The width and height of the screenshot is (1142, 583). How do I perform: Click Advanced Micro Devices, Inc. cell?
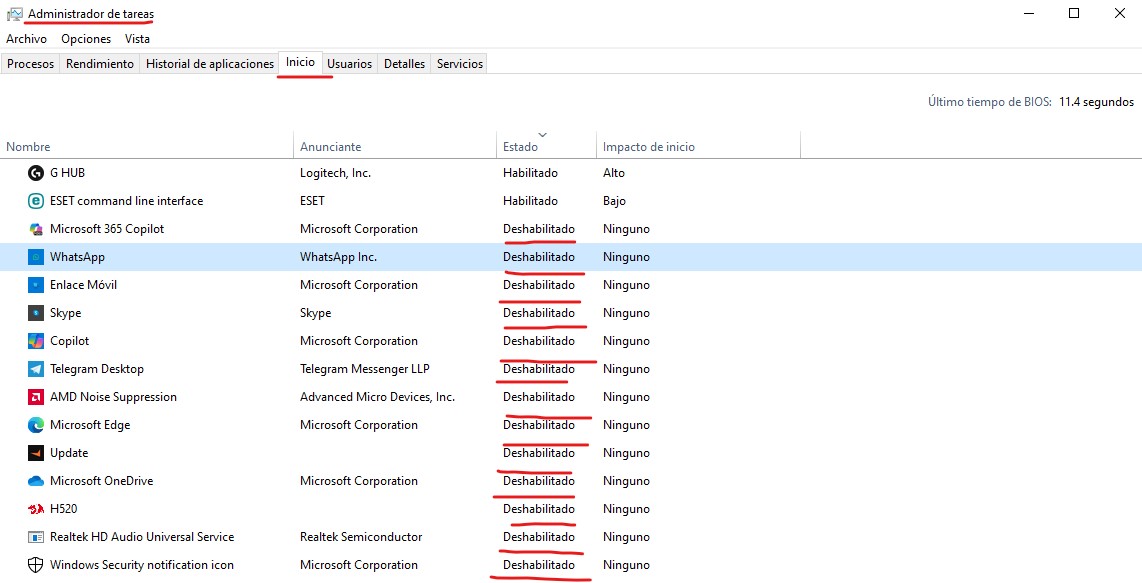point(377,397)
